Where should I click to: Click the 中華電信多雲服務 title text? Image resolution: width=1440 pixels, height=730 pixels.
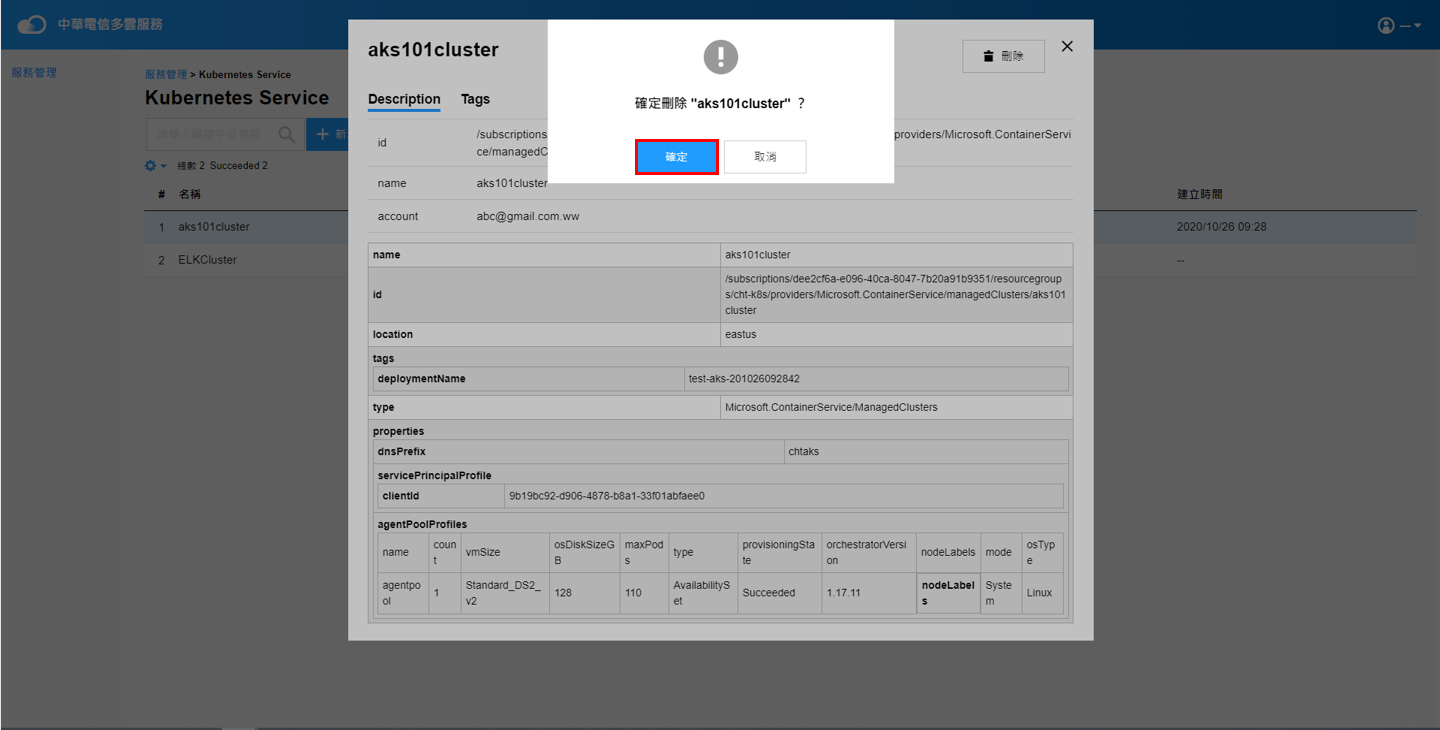click(x=110, y=24)
